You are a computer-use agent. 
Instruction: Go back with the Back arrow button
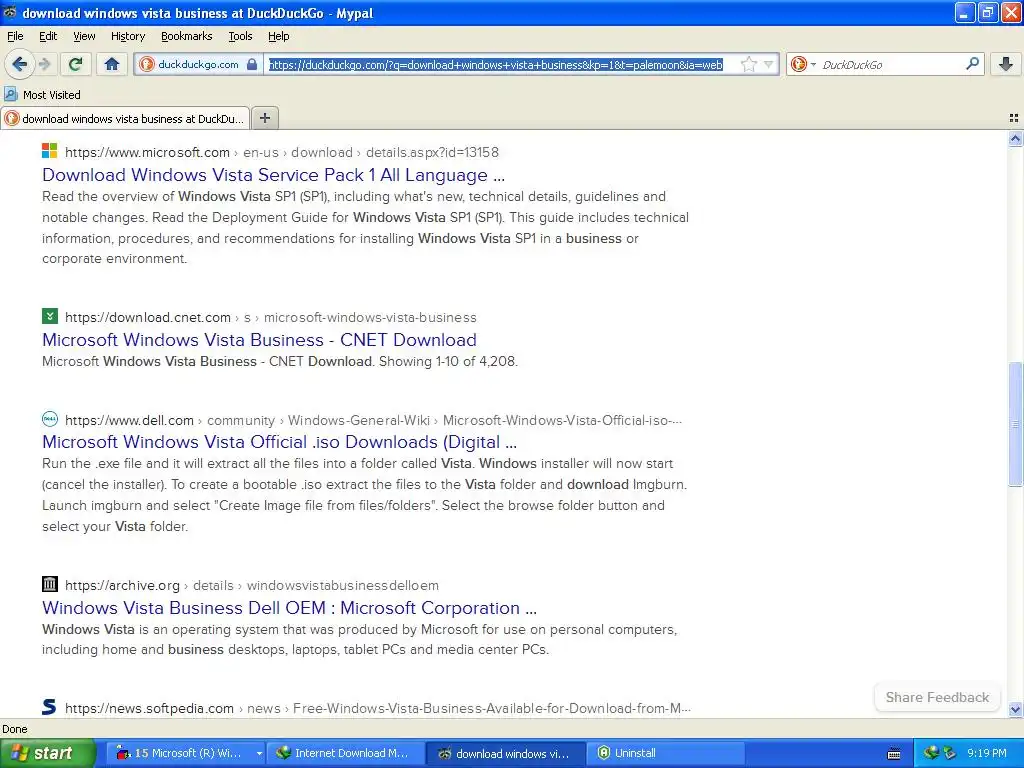click(19, 64)
